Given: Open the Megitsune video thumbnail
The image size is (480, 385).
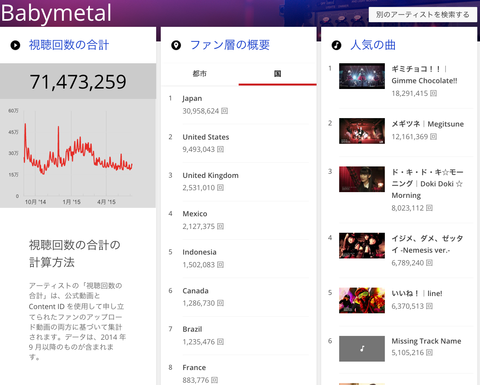Looking at the screenshot, I should coord(362,131).
